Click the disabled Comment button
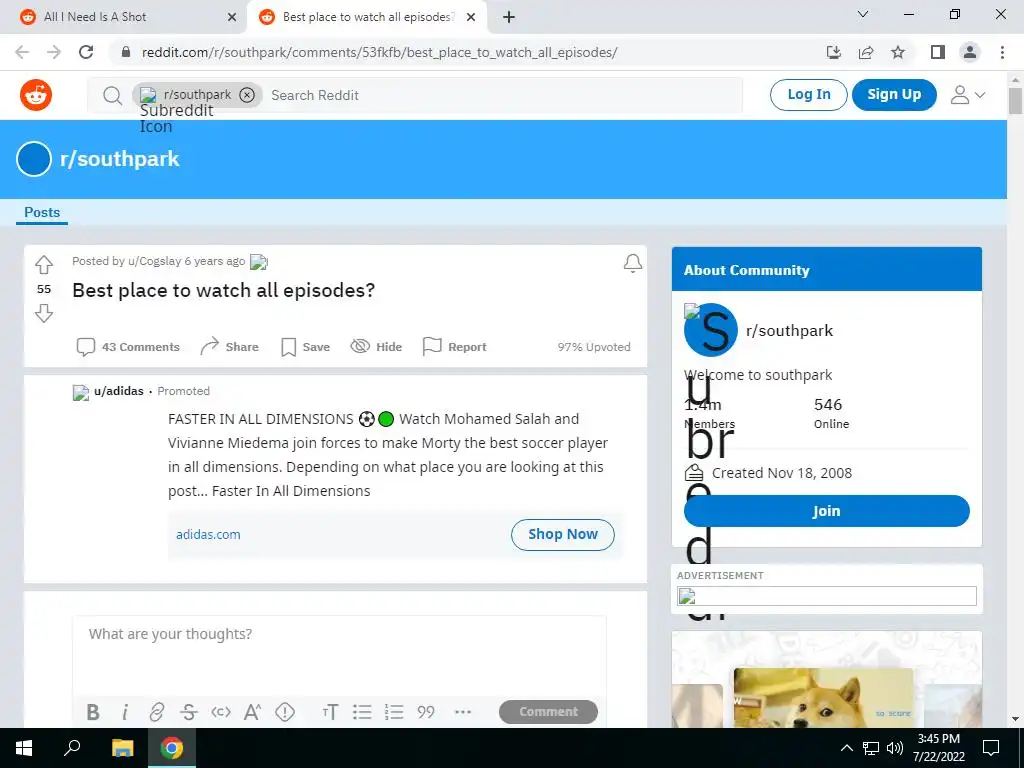1024x768 pixels. pos(548,712)
